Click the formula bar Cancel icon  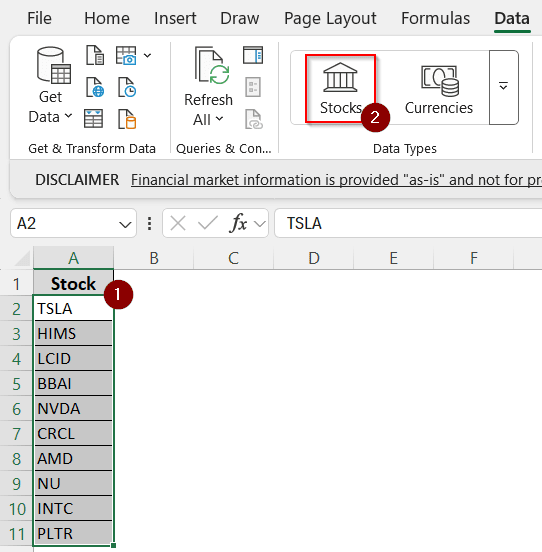[x=178, y=223]
